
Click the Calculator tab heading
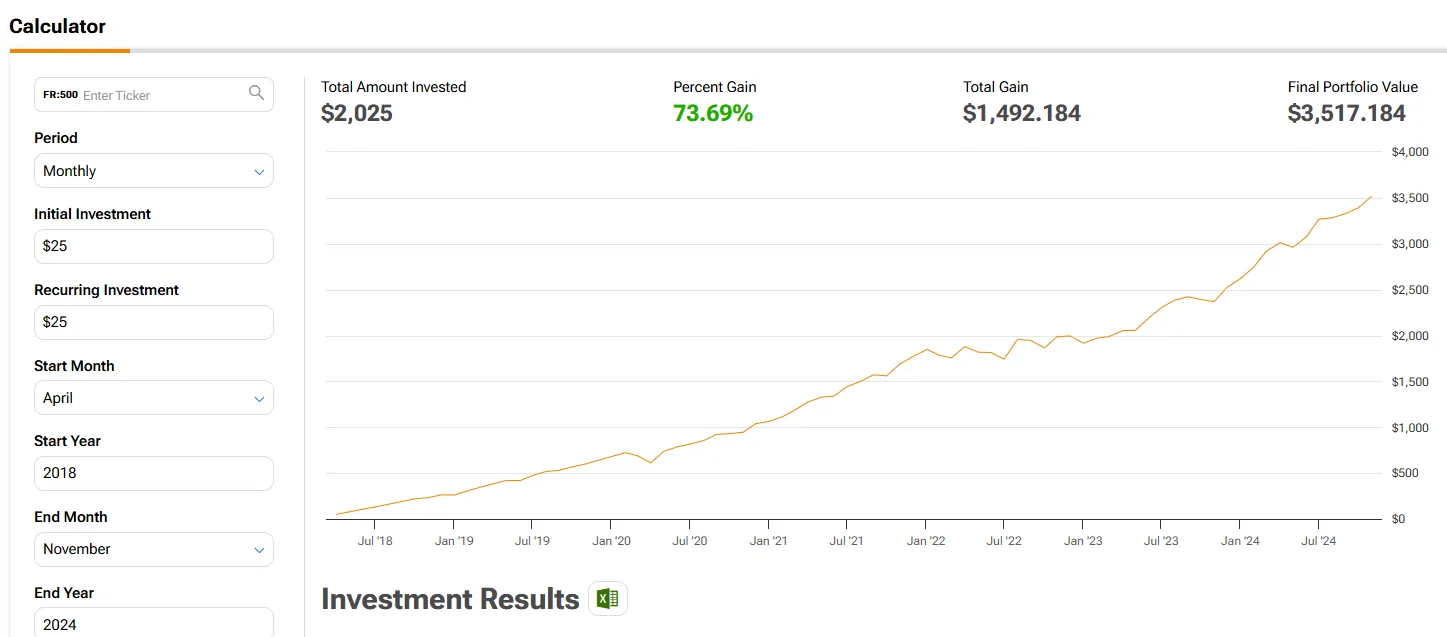[x=58, y=27]
